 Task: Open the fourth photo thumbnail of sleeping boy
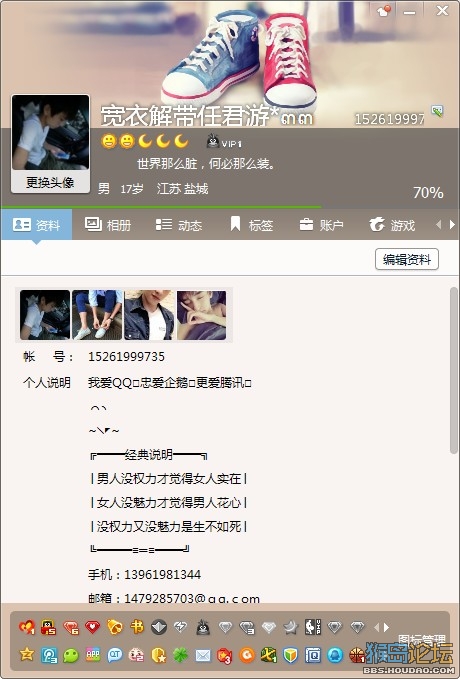(x=201, y=315)
